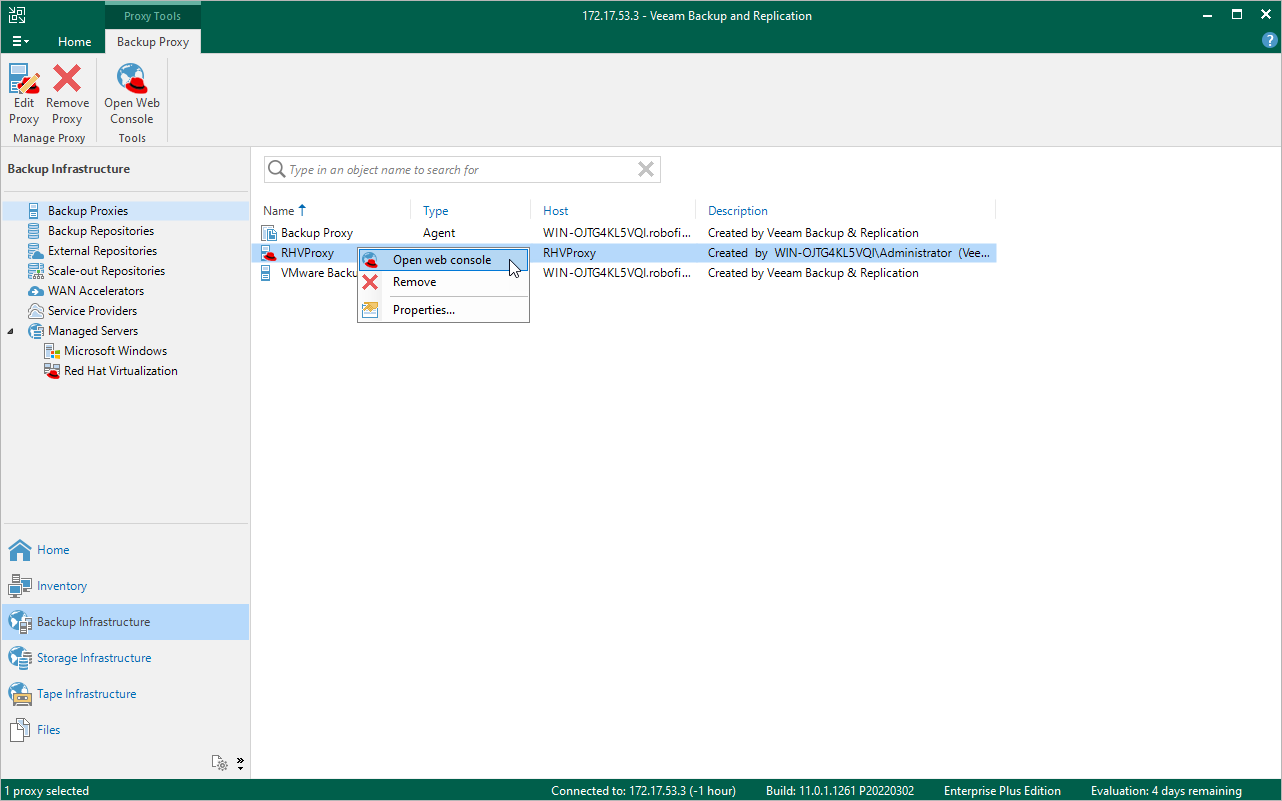Open the main application menu dropdown
Screen dimensions: 1282x801
coord(20,42)
